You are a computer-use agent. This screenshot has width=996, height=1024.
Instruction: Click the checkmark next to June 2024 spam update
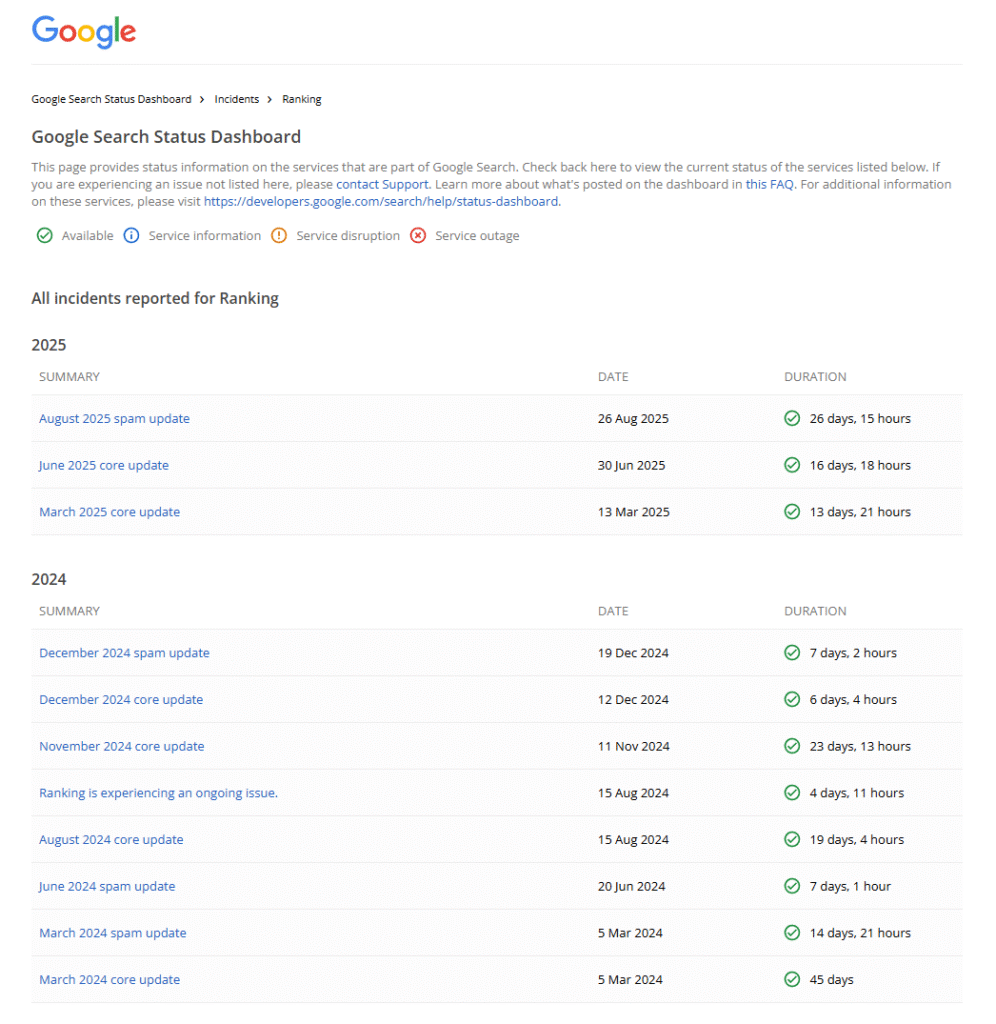[x=790, y=886]
